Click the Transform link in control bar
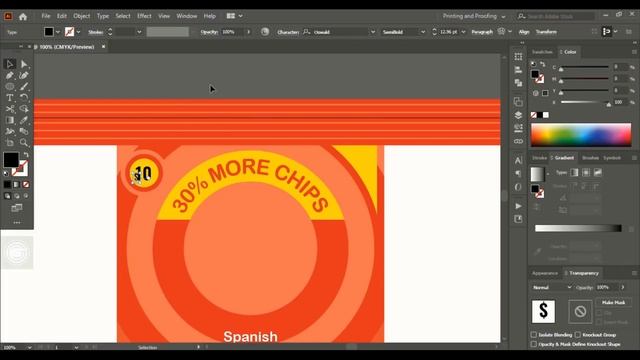 546,32
